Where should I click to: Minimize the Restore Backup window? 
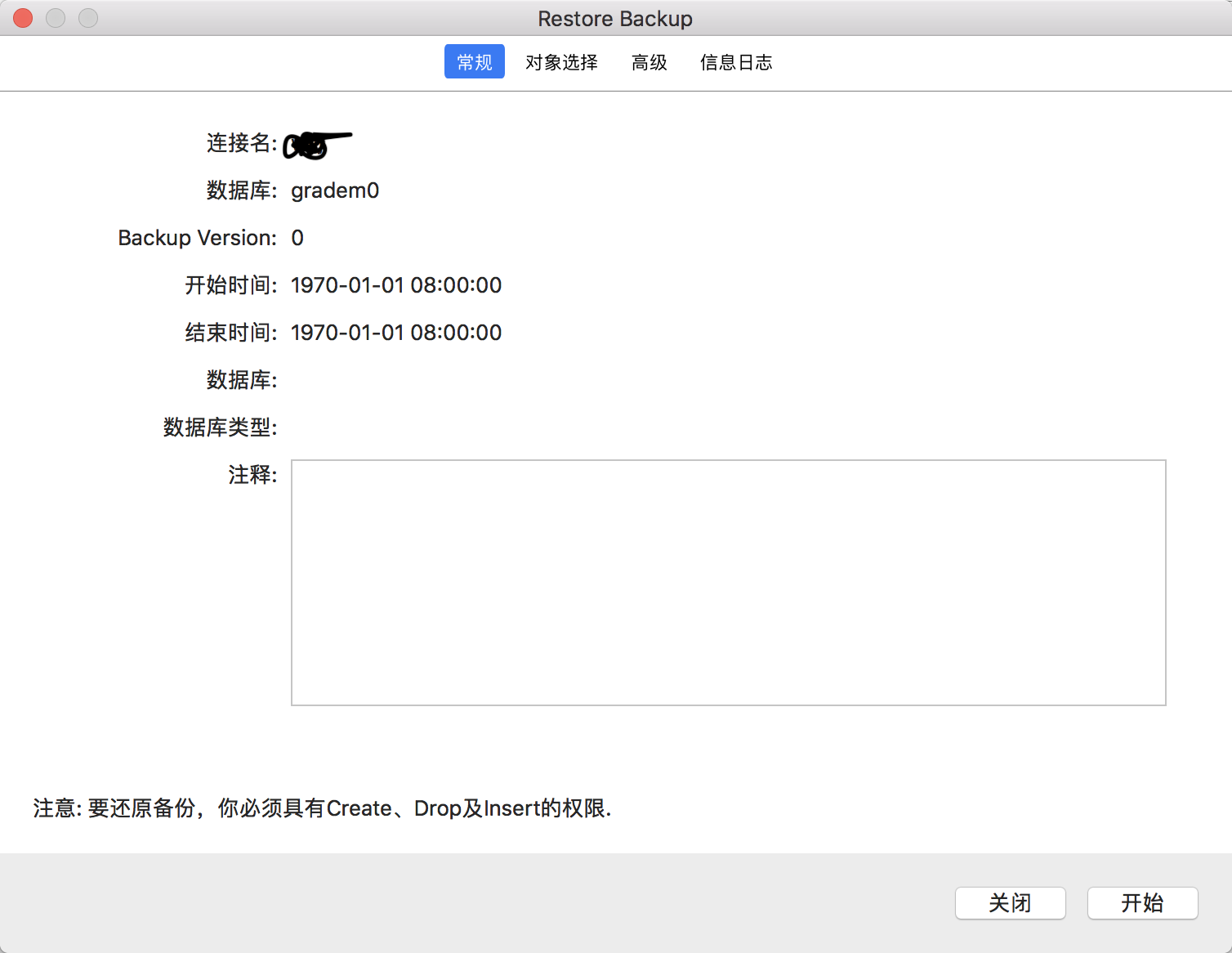(56, 18)
